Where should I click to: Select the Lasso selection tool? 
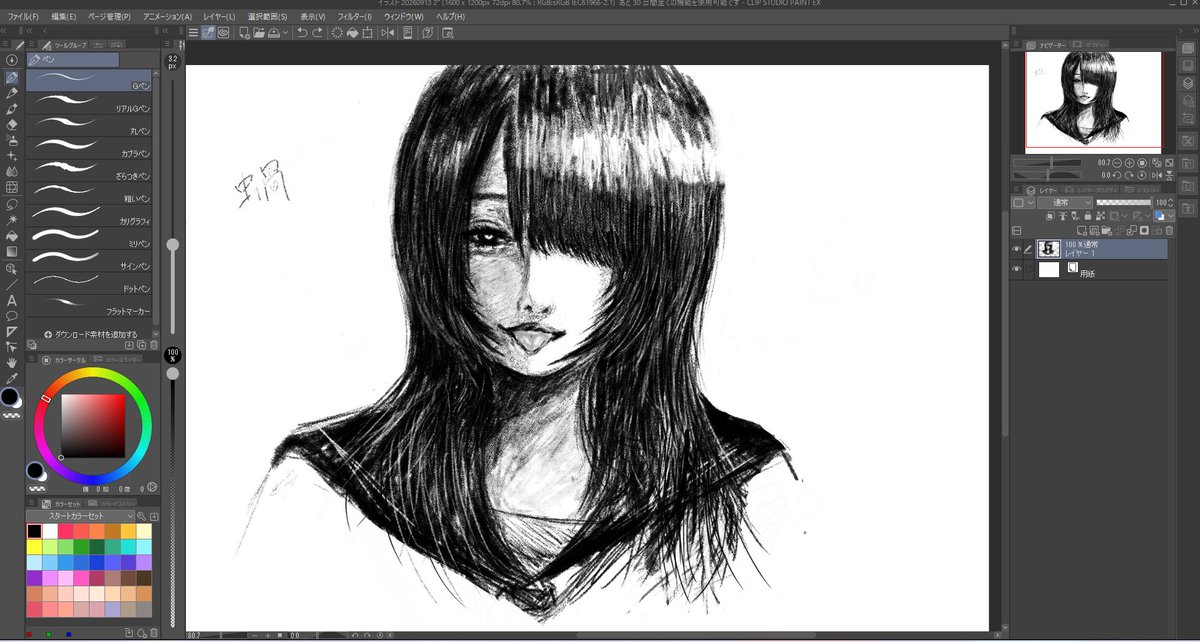[x=12, y=203]
